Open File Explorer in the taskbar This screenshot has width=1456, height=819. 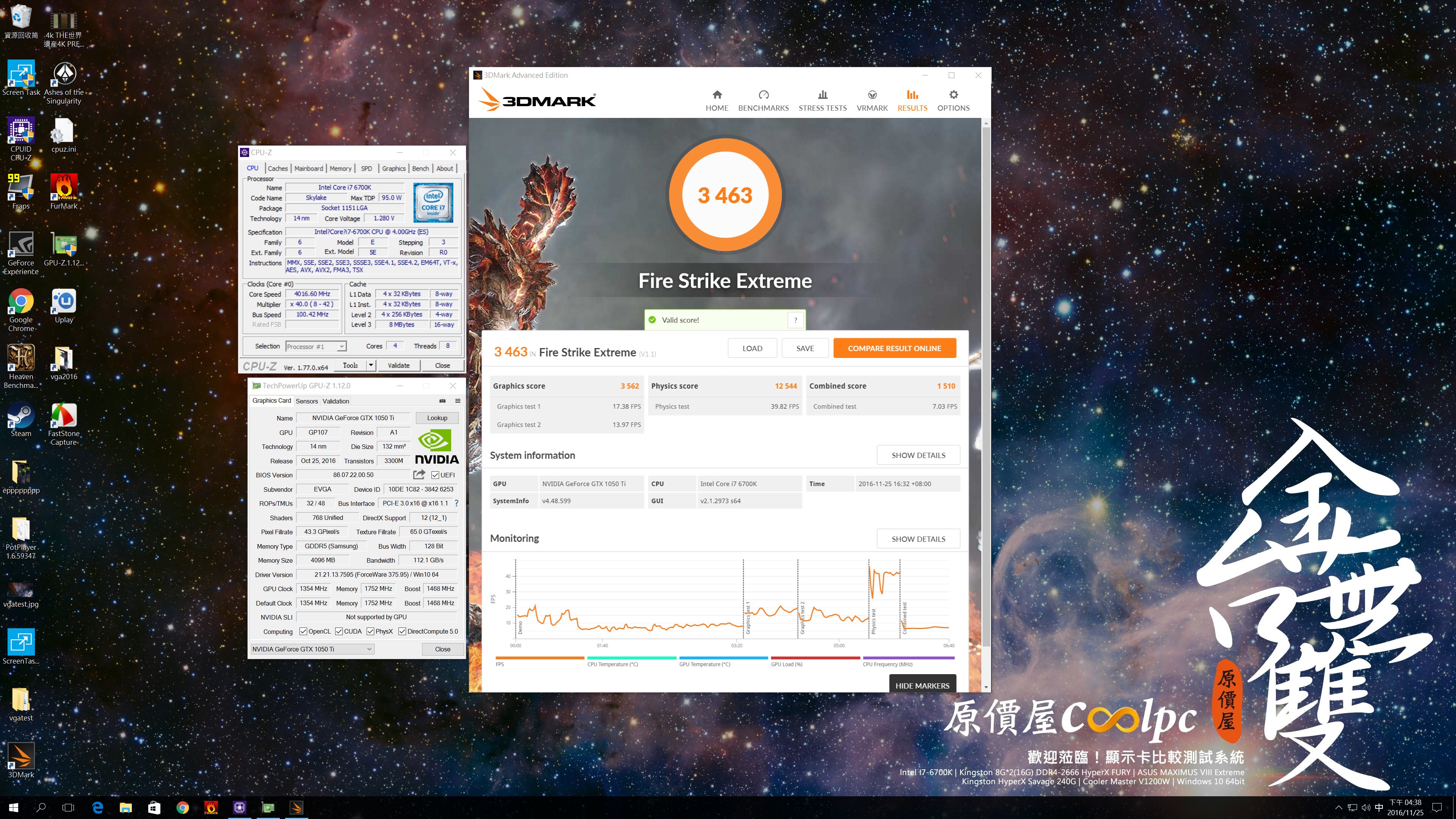[x=126, y=808]
